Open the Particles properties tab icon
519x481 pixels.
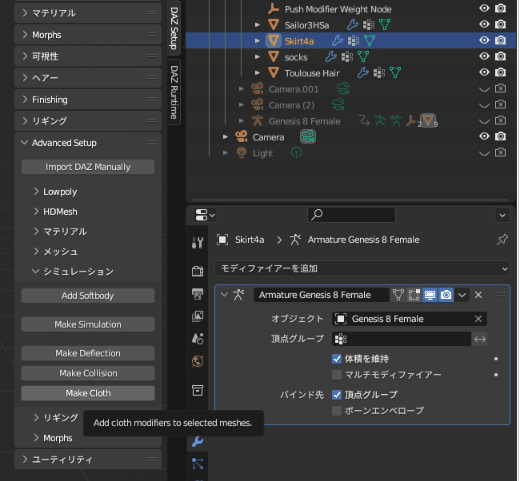[197, 464]
